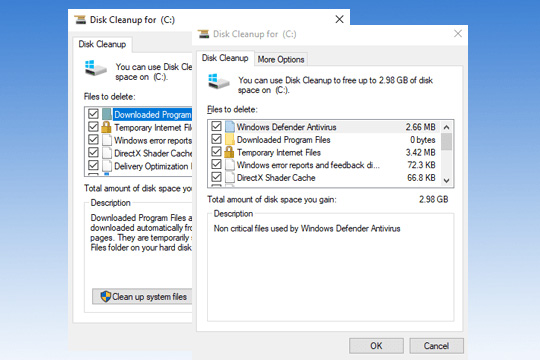Toggle Downloaded Program checkbox in back window

pyautogui.click(x=93, y=114)
